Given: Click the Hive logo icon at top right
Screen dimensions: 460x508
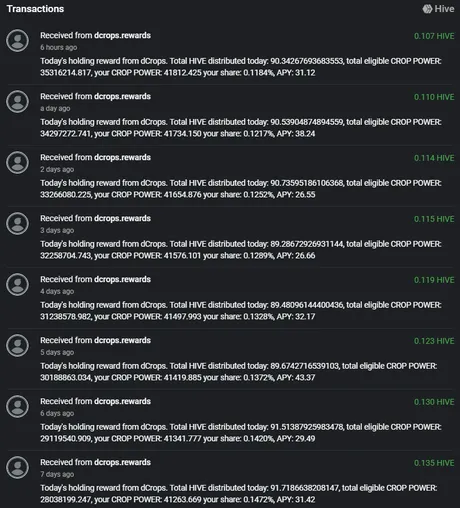Looking at the screenshot, I should (427, 9).
